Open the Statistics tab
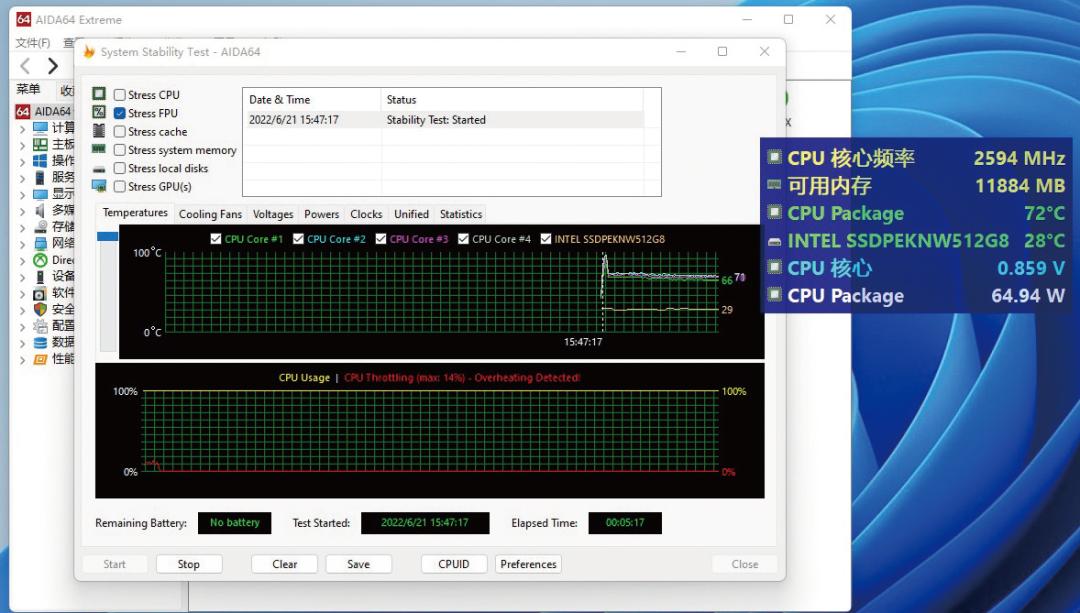1080x613 pixels. coord(460,214)
